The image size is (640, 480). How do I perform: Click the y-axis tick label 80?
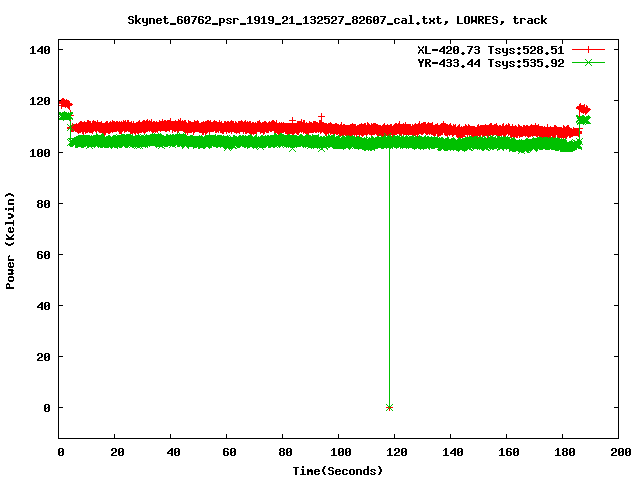43,203
